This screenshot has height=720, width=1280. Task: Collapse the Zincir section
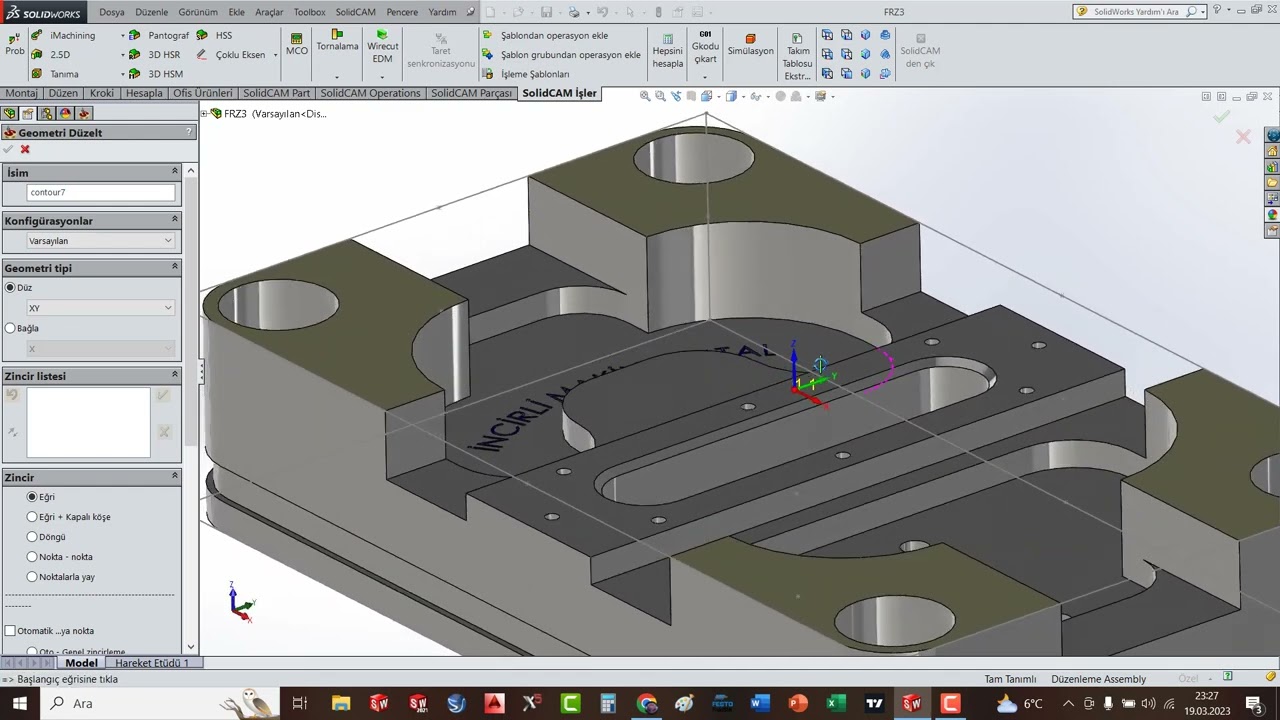(x=175, y=477)
